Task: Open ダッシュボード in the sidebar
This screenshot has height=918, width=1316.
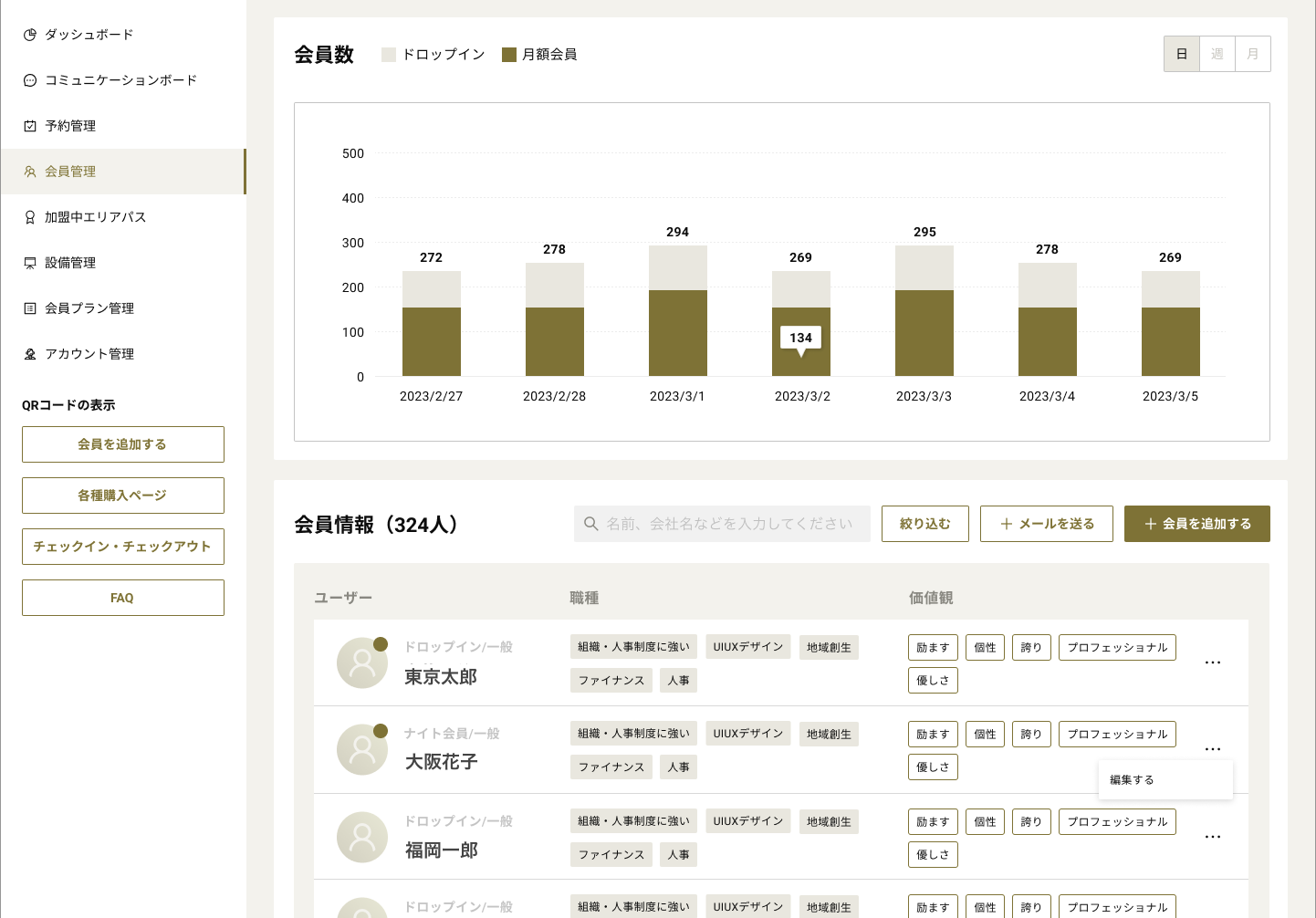Action: (x=123, y=35)
